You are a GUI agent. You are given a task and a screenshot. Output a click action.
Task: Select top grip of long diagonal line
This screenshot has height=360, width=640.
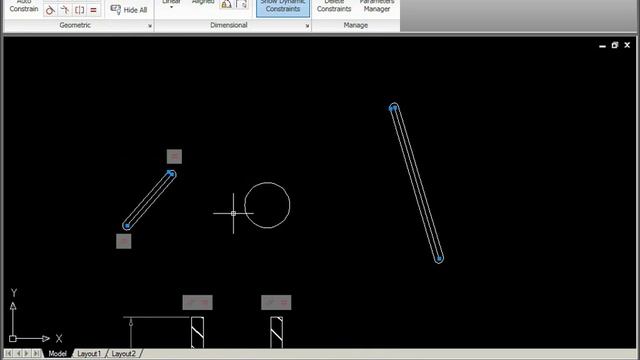pos(393,108)
